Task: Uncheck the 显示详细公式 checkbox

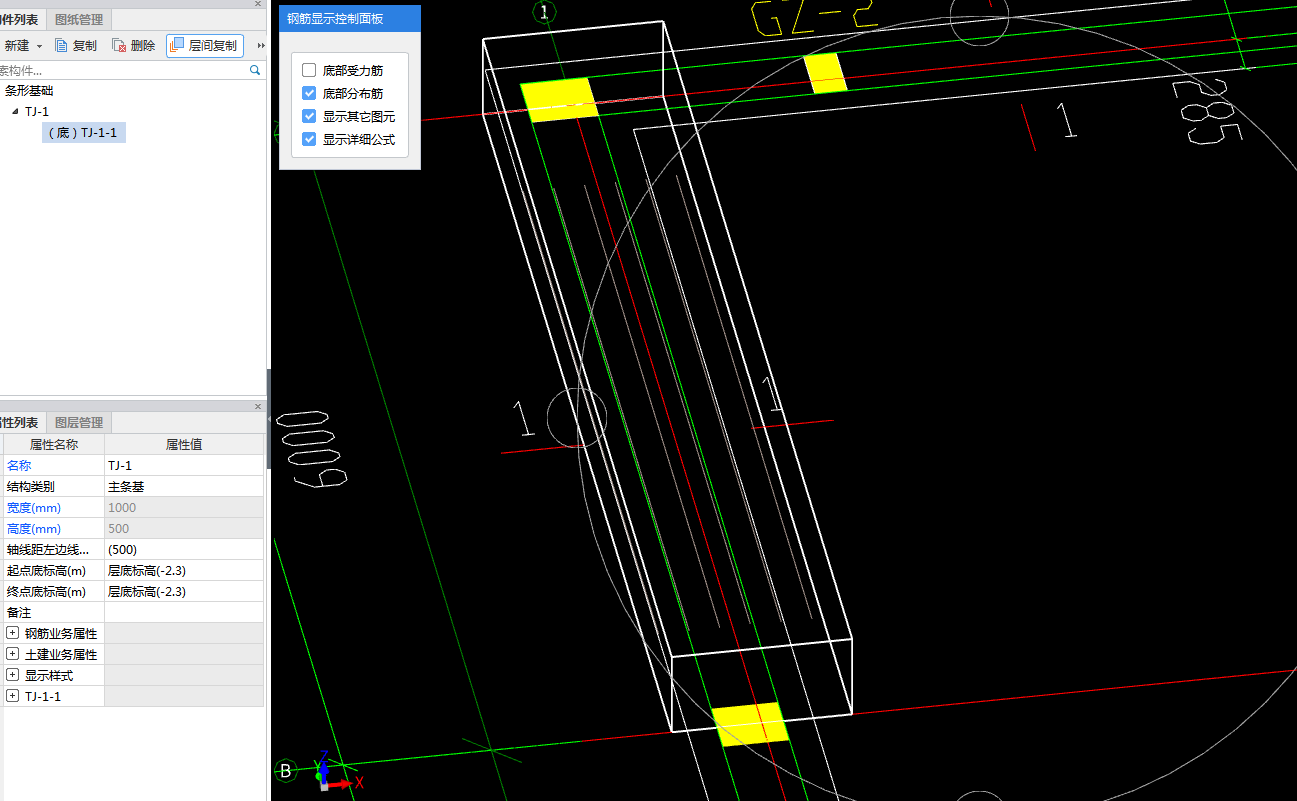Action: [309, 139]
